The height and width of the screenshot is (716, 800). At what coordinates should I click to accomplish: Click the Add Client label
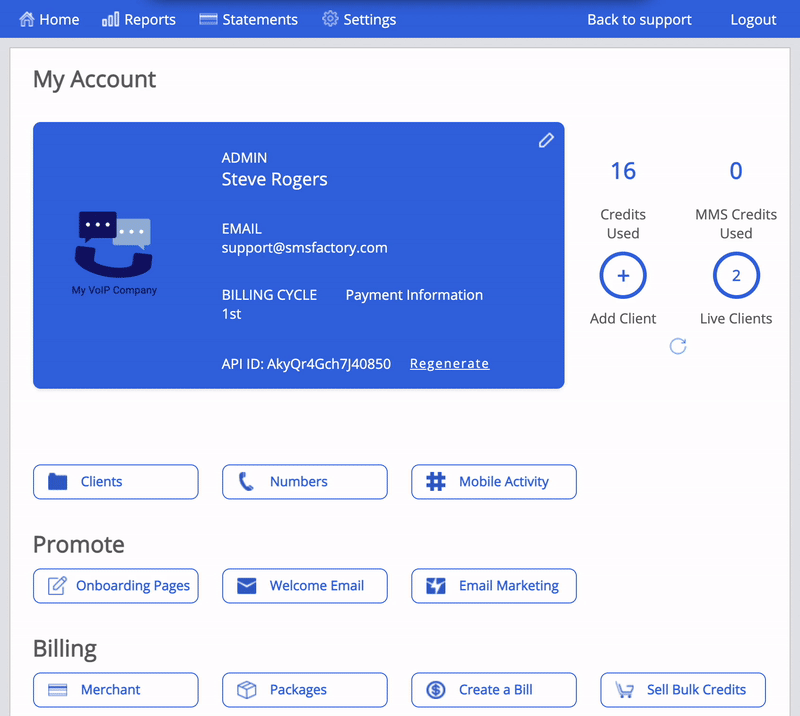(623, 318)
